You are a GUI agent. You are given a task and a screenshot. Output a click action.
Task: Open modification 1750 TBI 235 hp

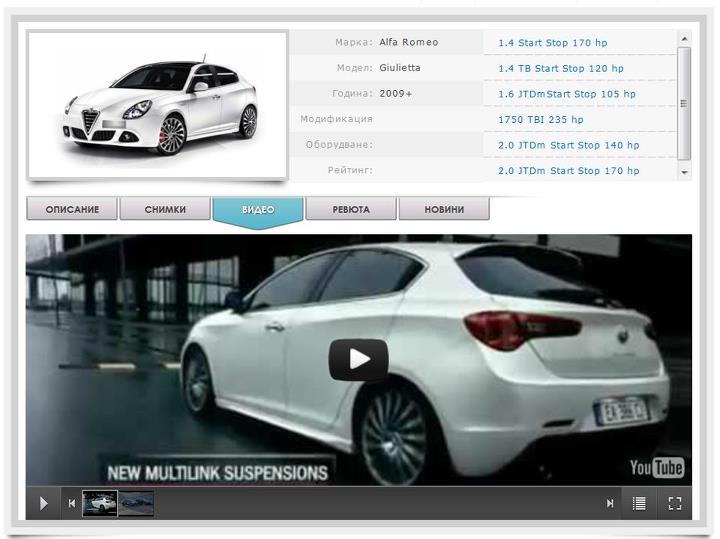[540, 119]
